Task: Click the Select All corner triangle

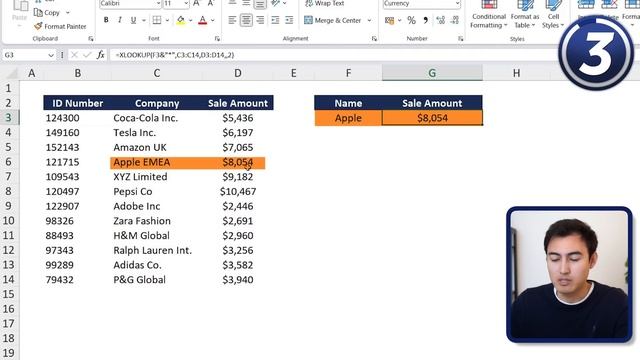Action: click(12, 73)
